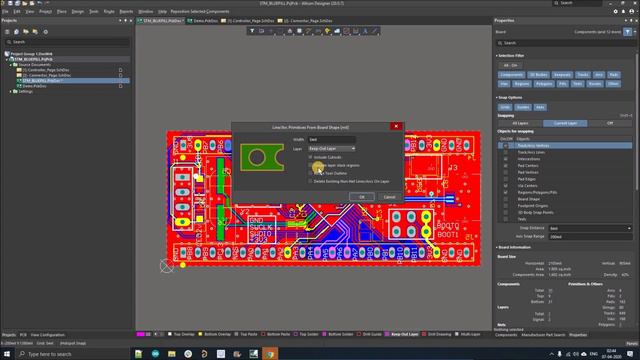This screenshot has width=640, height=360.
Task: Pick the Place Component tool in Active Bar
Action: point(299,31)
